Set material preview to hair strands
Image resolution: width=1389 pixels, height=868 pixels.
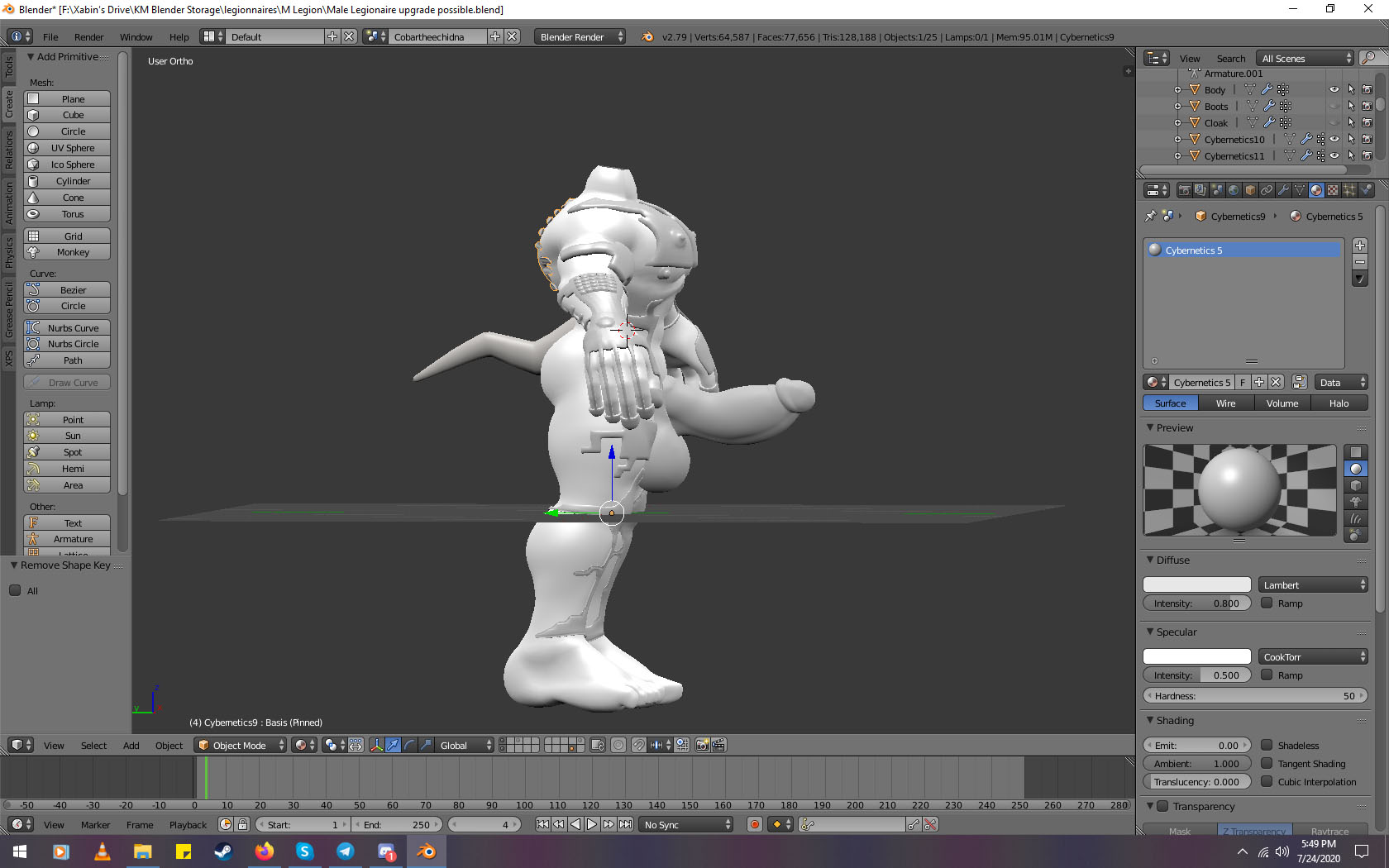[1356, 518]
